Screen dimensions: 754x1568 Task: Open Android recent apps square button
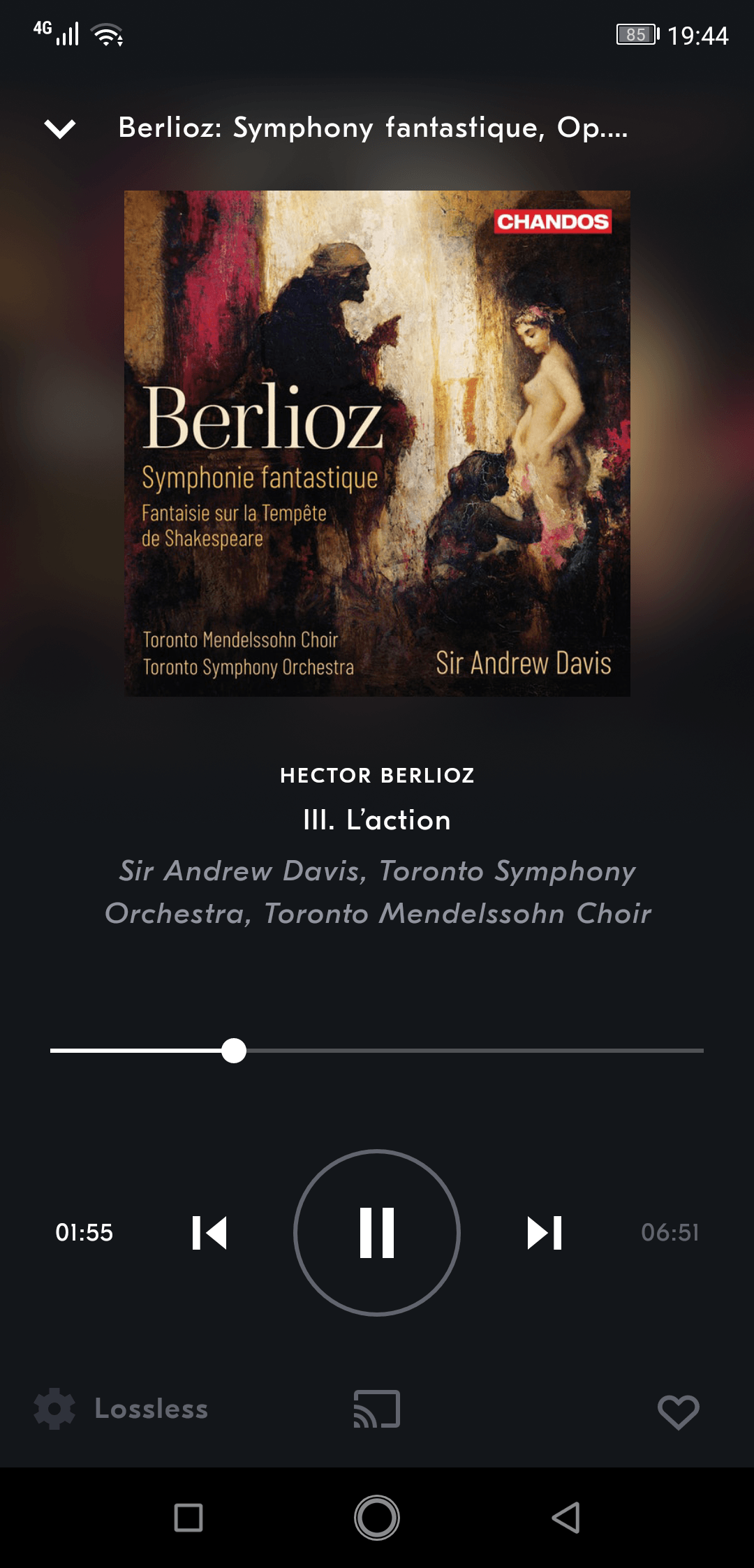pyautogui.click(x=188, y=1518)
